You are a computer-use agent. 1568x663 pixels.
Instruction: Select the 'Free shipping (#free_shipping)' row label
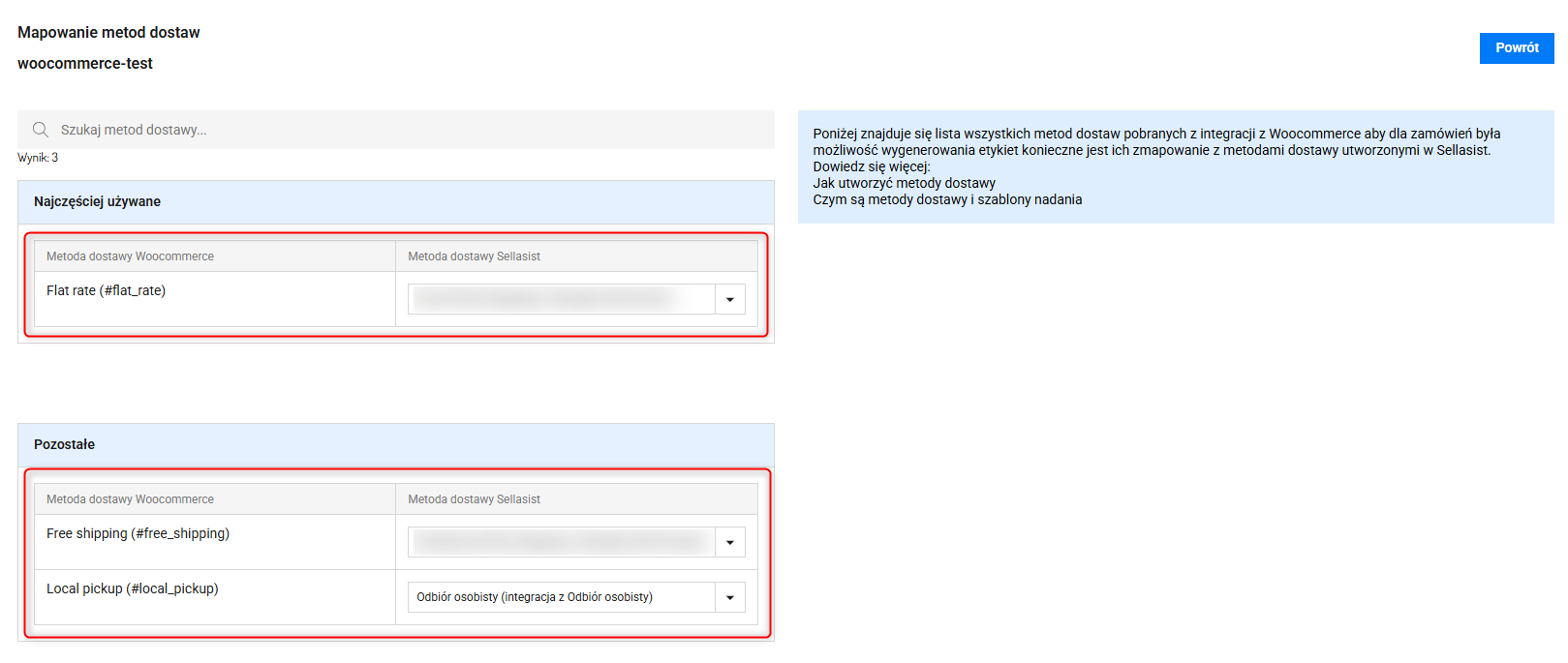point(138,533)
